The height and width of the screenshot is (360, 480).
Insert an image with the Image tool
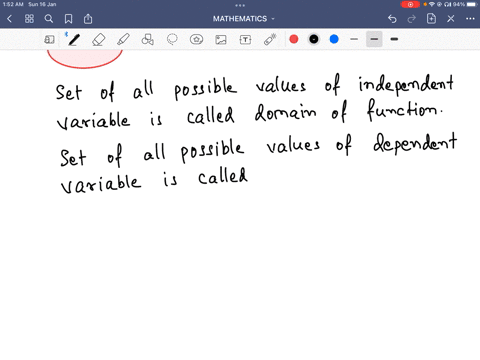pyautogui.click(x=221, y=40)
